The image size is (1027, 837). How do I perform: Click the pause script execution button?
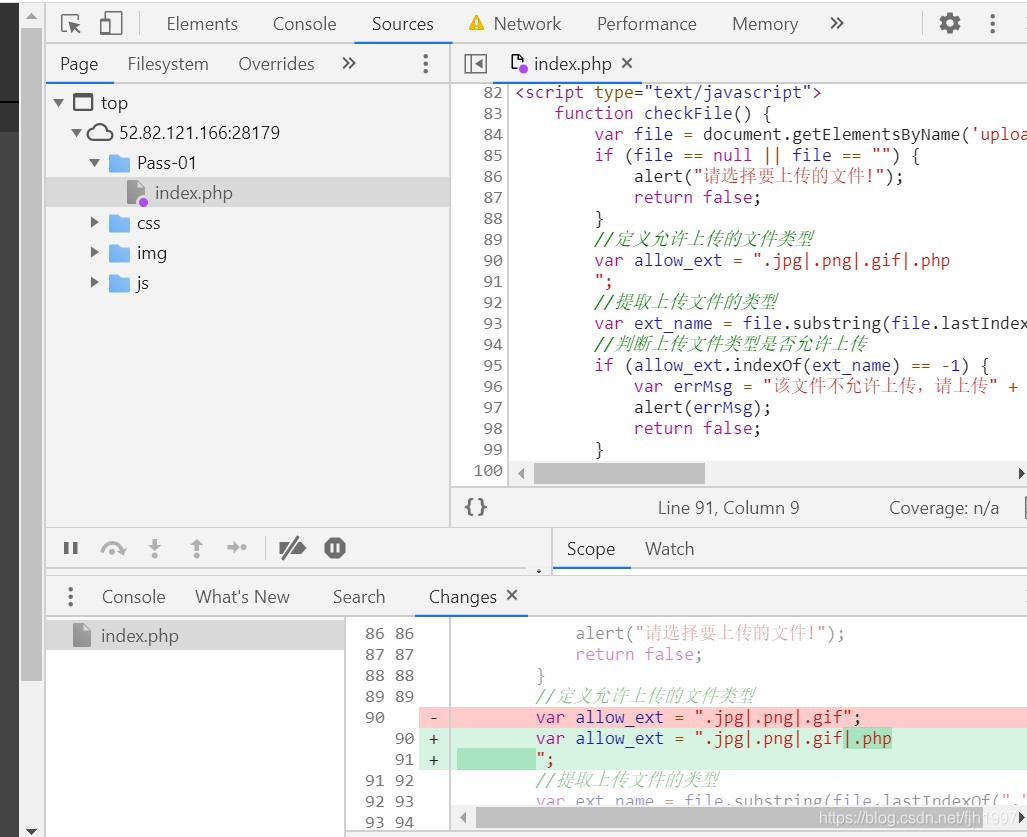pos(71,548)
